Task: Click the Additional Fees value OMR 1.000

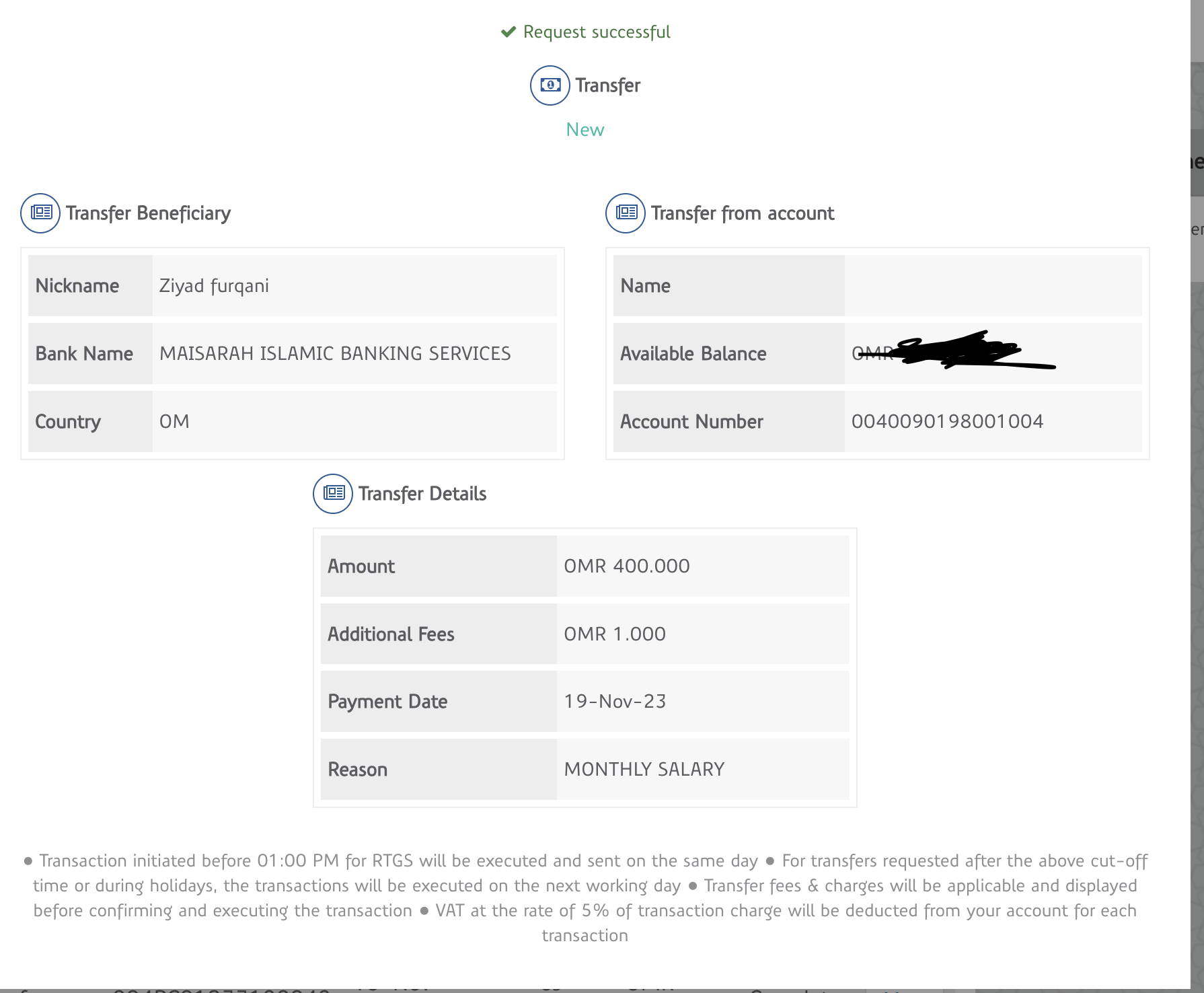Action: tap(614, 634)
